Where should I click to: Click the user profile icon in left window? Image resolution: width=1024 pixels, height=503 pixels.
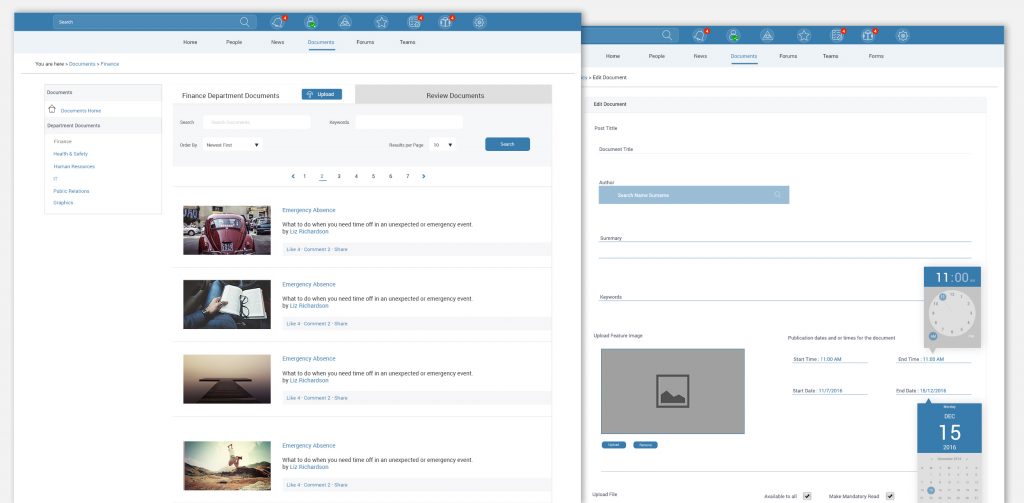click(x=311, y=22)
